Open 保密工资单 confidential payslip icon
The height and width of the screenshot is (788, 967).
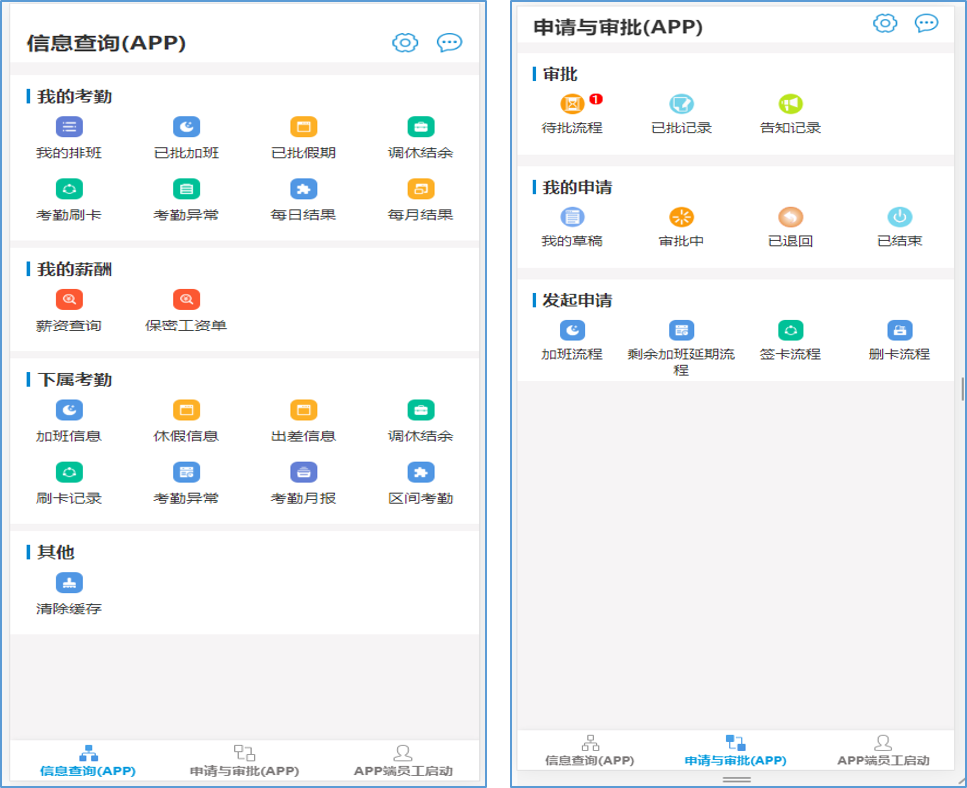coord(186,299)
